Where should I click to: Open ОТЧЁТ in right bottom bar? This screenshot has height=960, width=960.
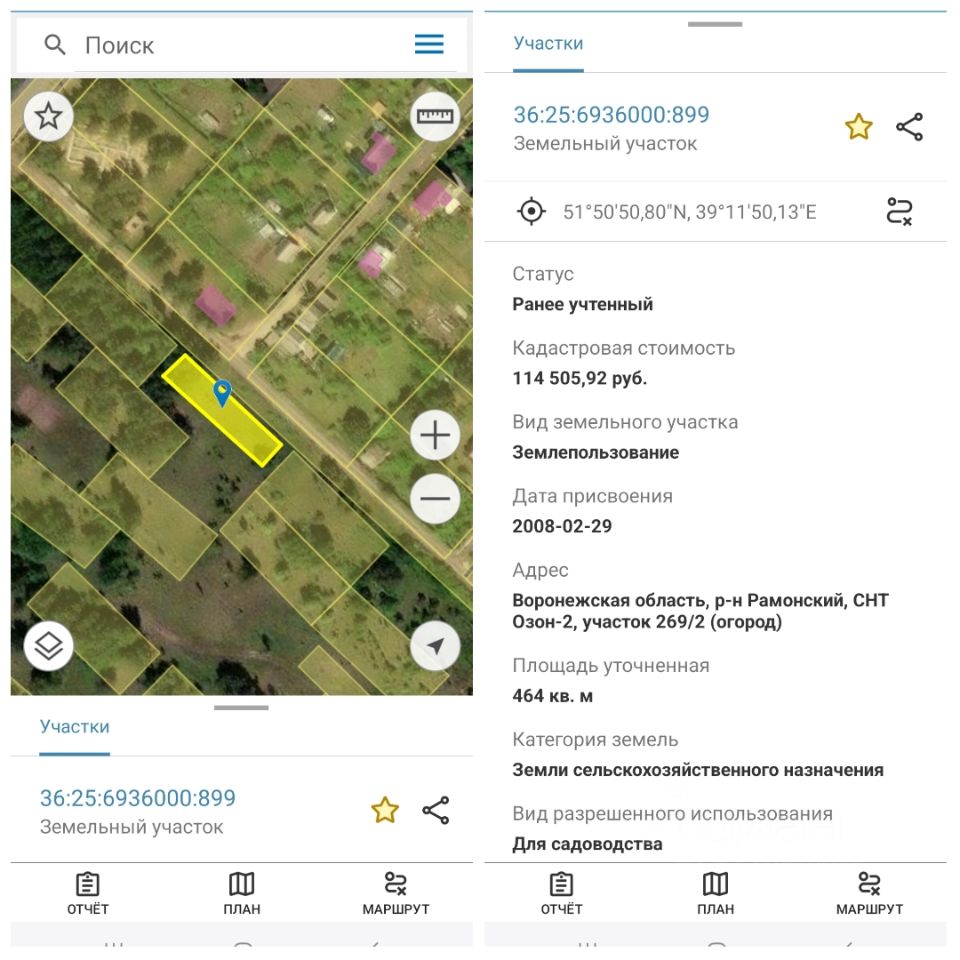click(x=561, y=893)
